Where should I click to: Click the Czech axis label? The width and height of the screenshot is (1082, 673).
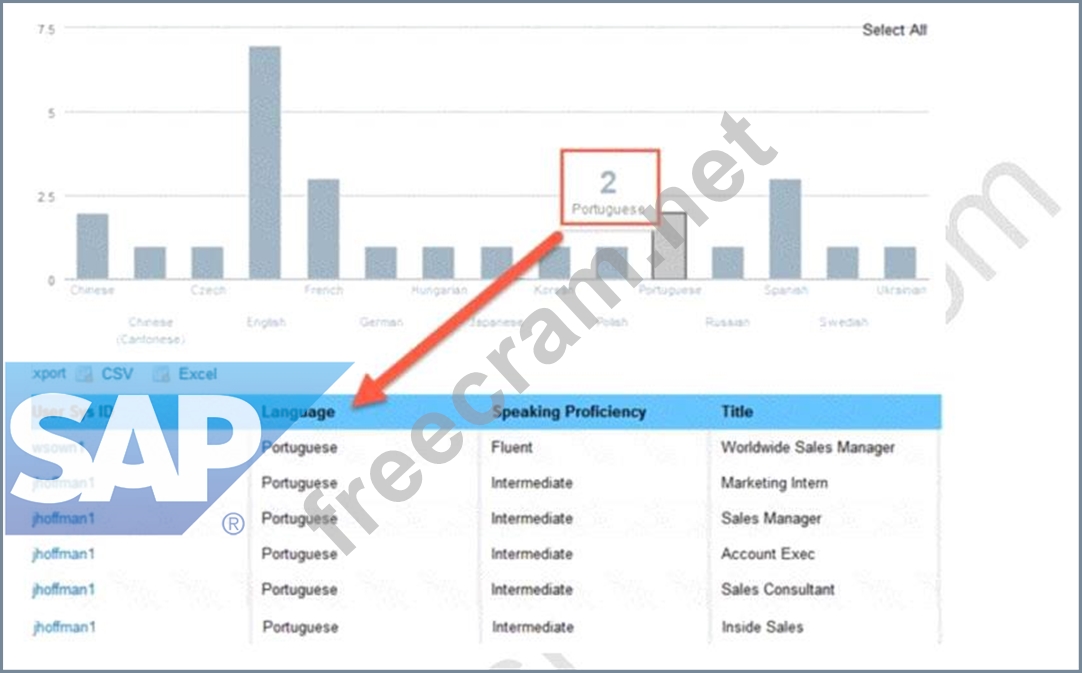208,290
